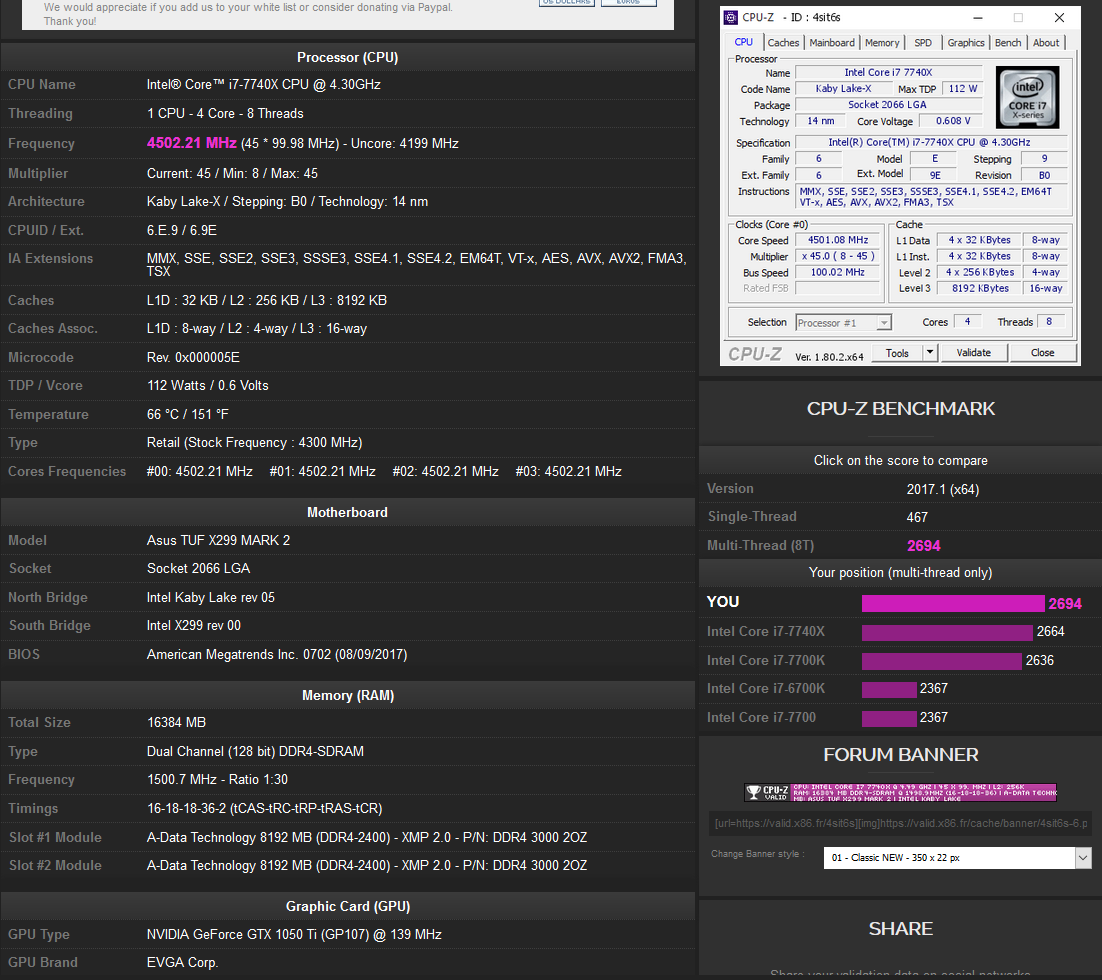
Task: Click the CPU-Z app icon in title bar
Action: (732, 18)
